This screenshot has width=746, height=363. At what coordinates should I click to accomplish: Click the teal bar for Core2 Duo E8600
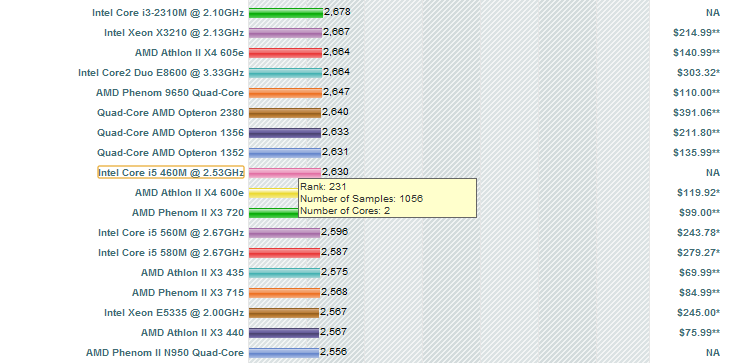click(285, 73)
